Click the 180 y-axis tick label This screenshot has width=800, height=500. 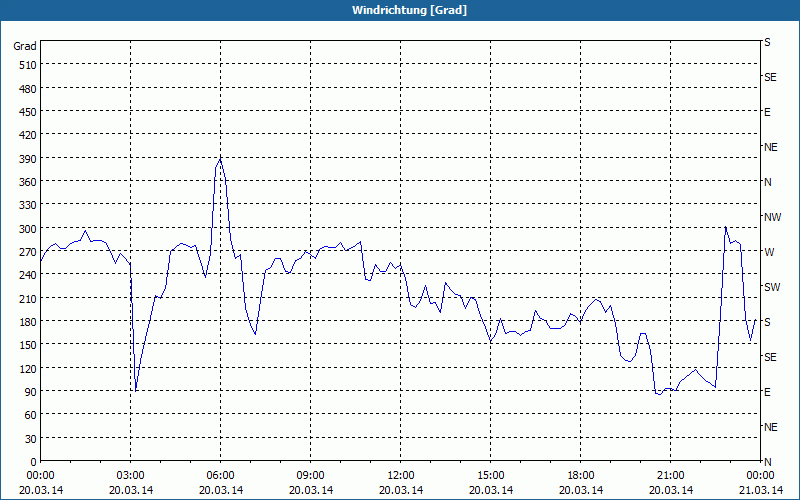click(28, 322)
